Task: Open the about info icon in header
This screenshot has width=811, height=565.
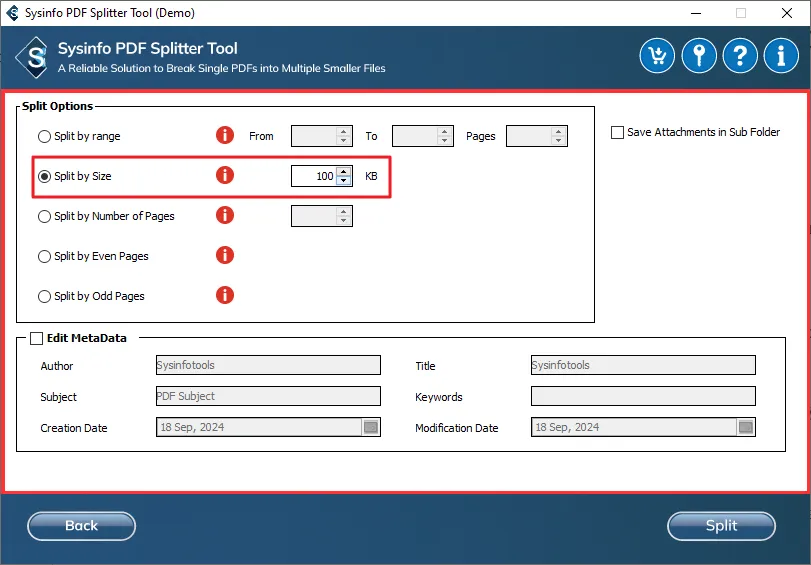Action: 781,56
